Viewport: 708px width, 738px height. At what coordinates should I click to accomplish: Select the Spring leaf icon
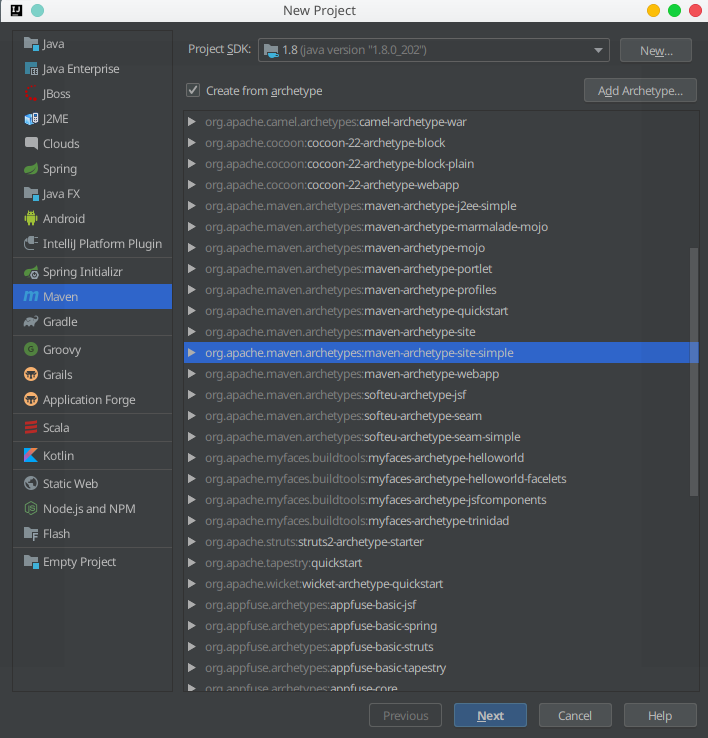point(31,169)
